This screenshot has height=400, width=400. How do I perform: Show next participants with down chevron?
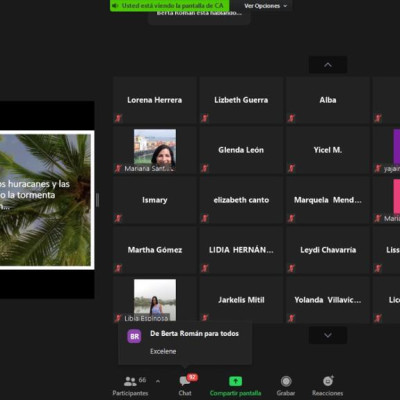(328, 335)
